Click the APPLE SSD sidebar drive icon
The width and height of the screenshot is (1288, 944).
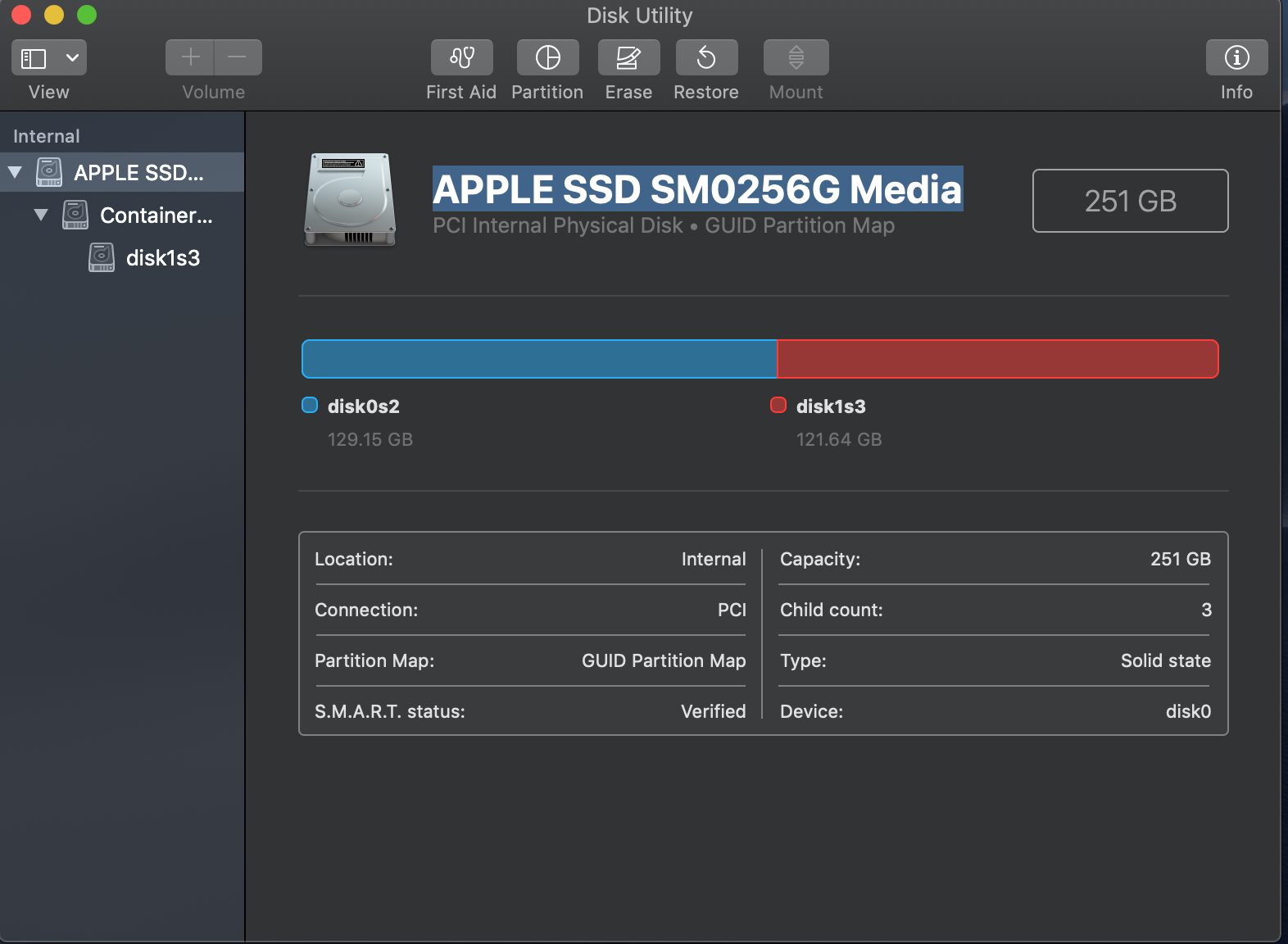(49, 172)
